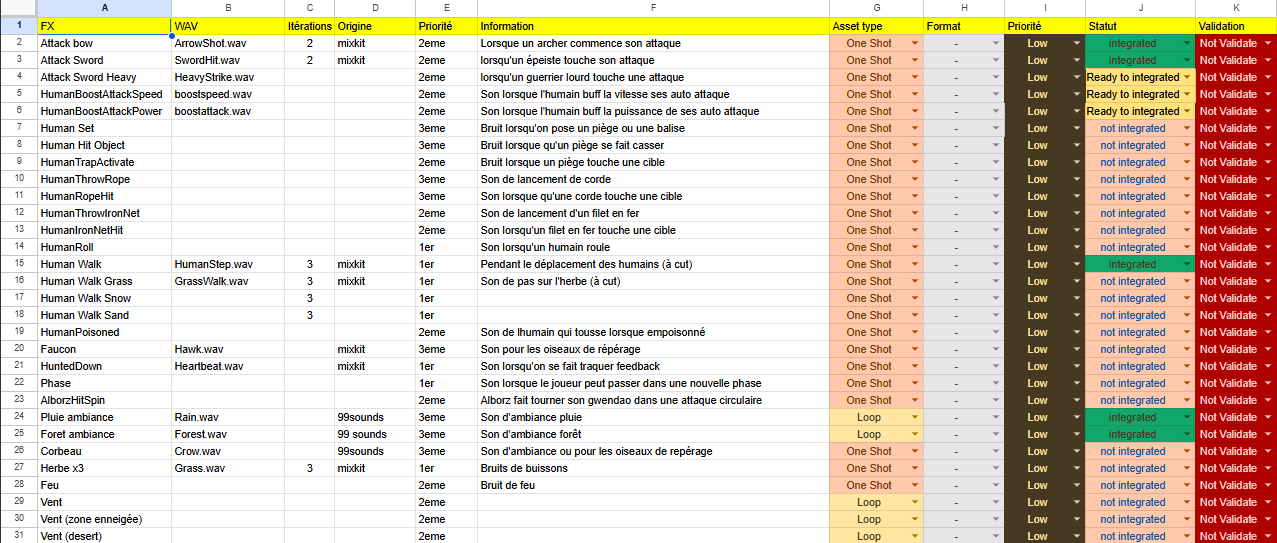The width and height of the screenshot is (1277, 543).
Task: Open integrated Statut dropdown for Foret ambiance row
Action: click(x=1186, y=434)
